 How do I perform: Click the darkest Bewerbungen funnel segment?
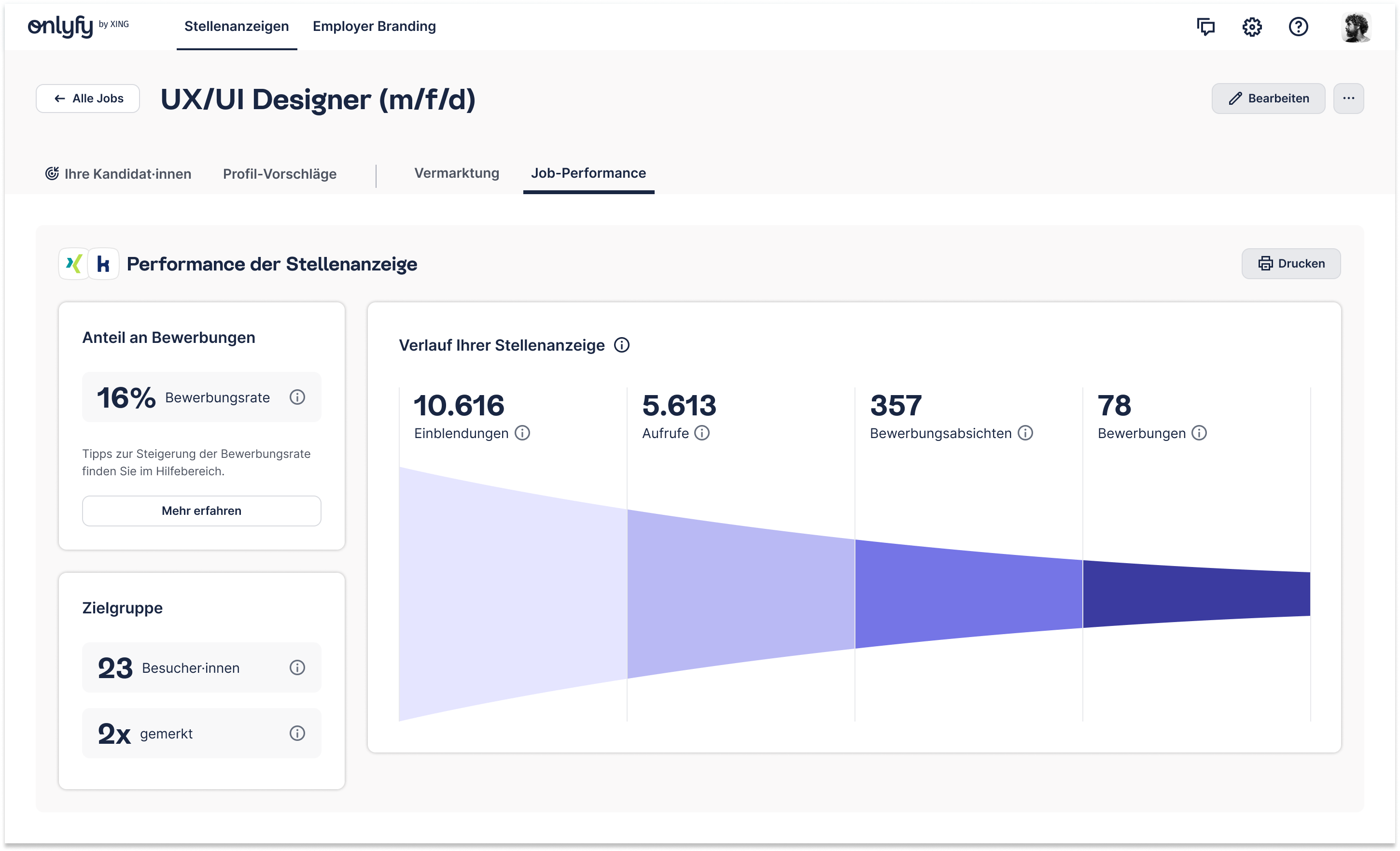(1196, 594)
